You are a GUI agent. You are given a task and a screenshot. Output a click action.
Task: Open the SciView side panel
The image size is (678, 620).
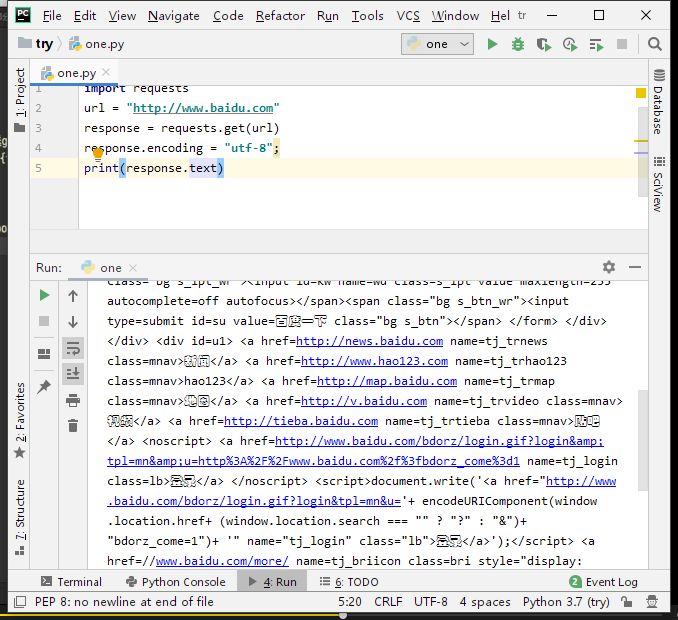(659, 184)
